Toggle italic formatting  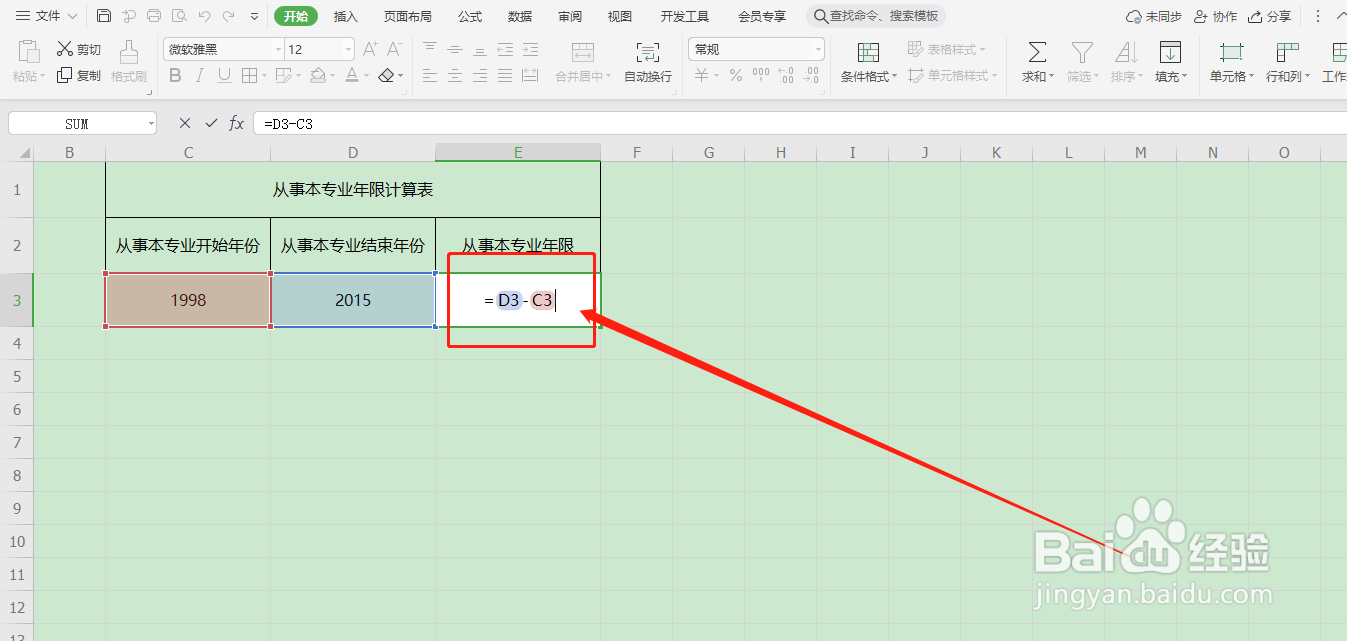pyautogui.click(x=199, y=75)
